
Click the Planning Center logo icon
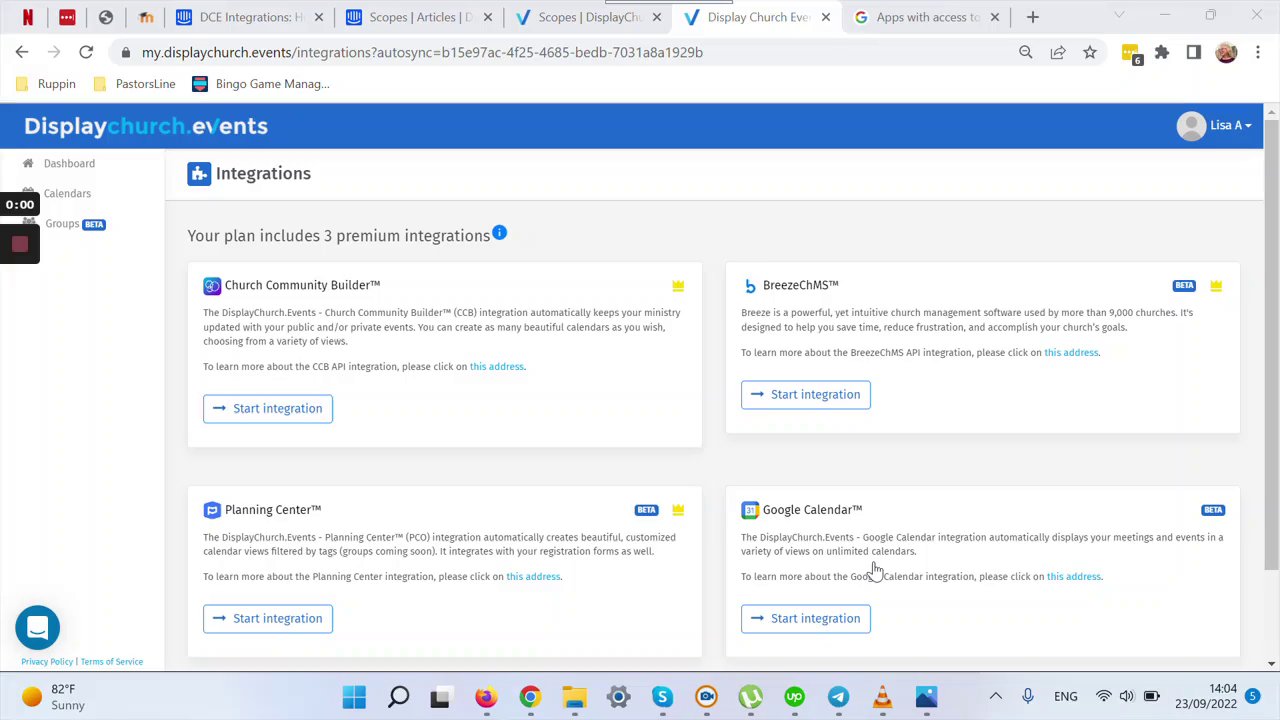point(212,510)
